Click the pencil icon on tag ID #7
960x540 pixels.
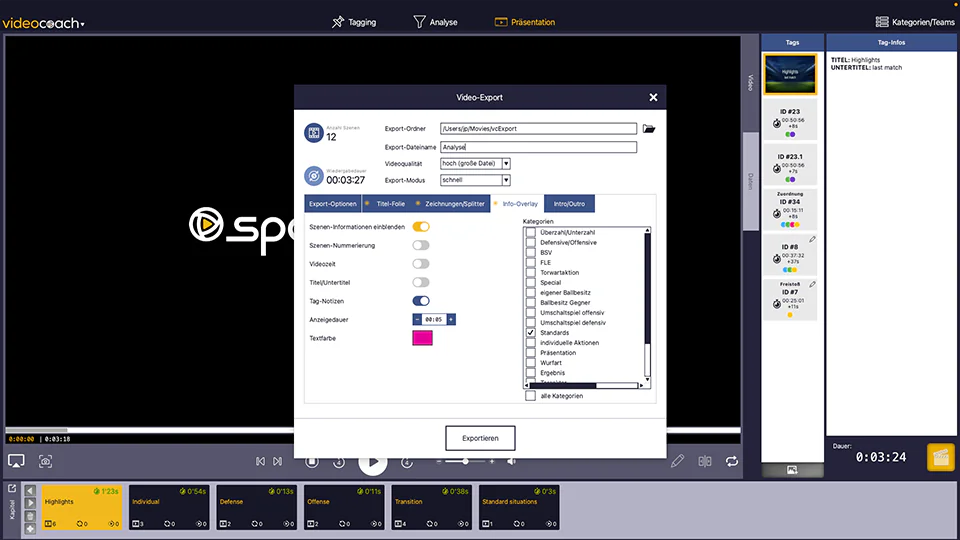[x=812, y=284]
